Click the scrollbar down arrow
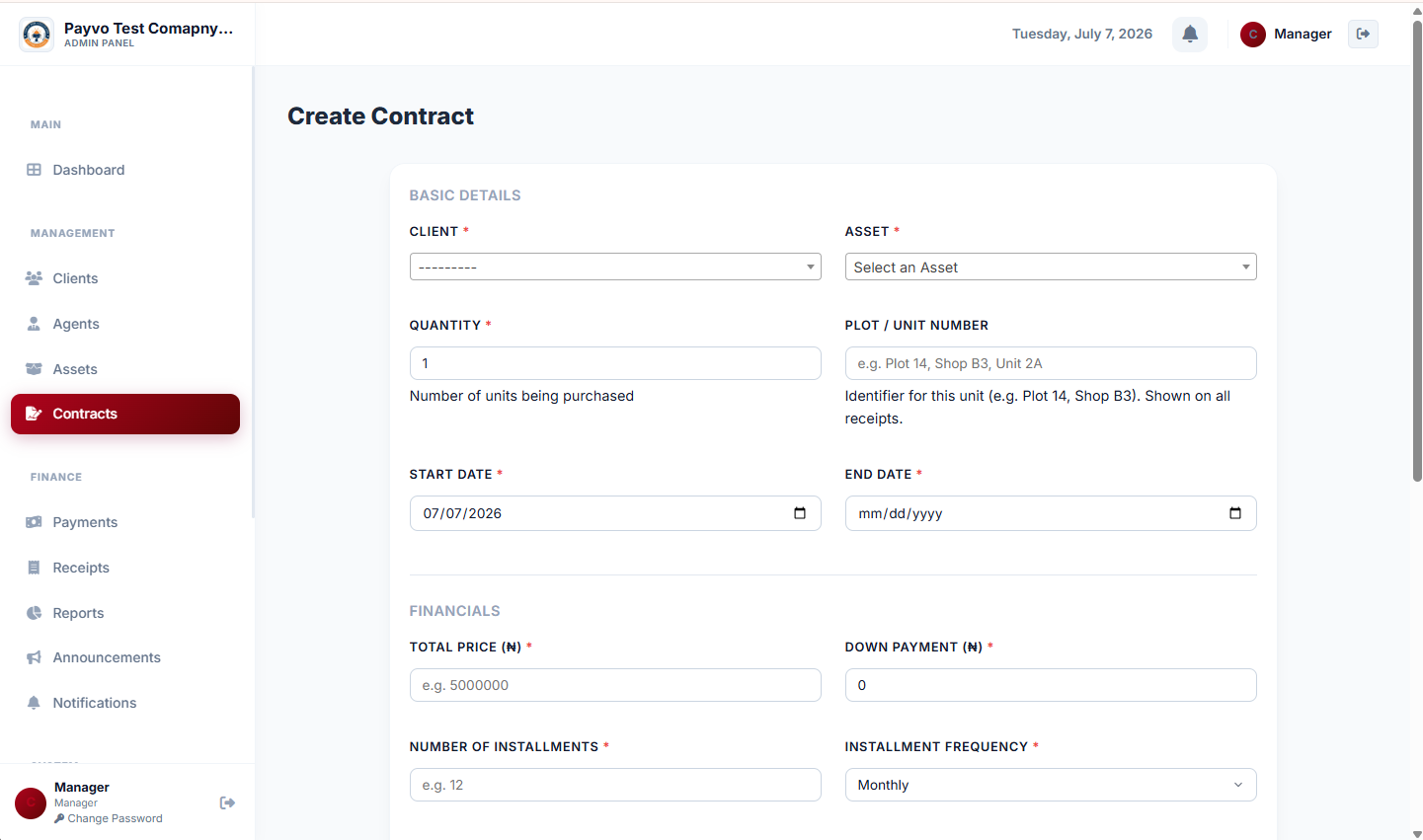The height and width of the screenshot is (840, 1423). click(1417, 834)
